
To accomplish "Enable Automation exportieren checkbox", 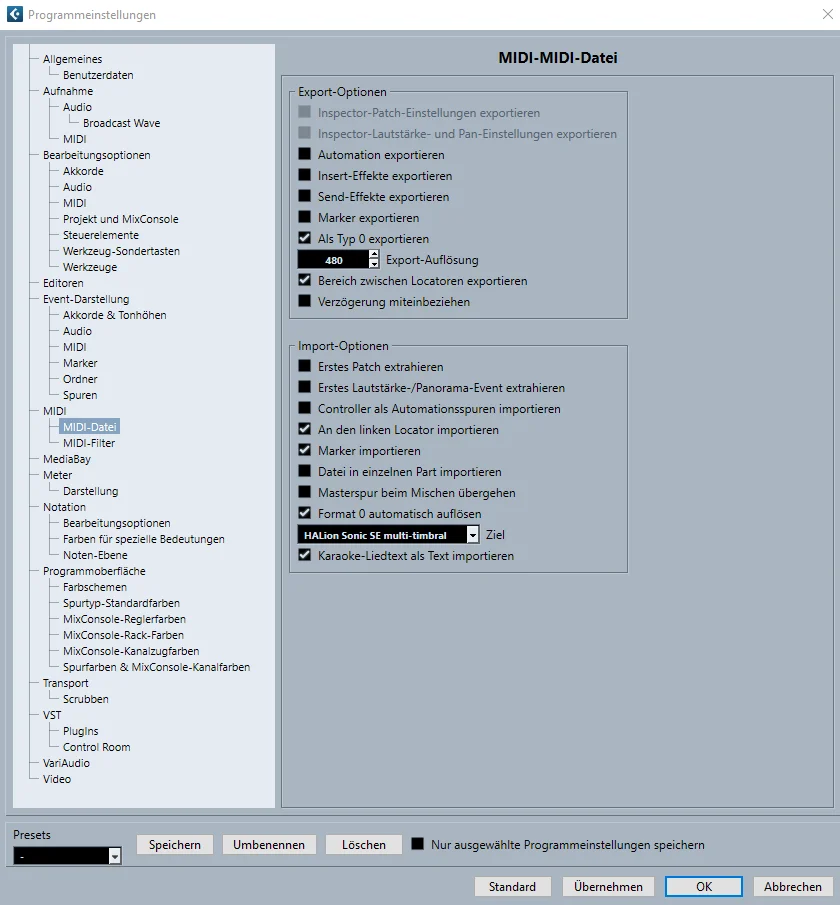I will 304,154.
